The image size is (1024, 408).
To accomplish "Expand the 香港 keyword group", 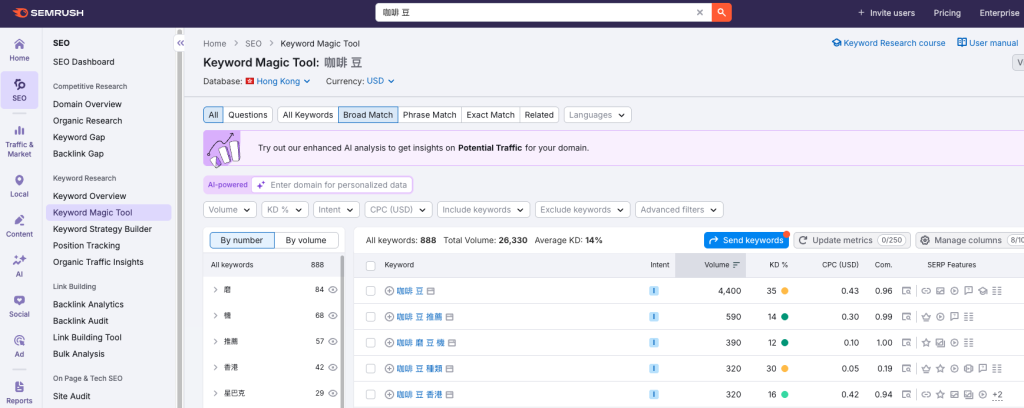I will (216, 368).
